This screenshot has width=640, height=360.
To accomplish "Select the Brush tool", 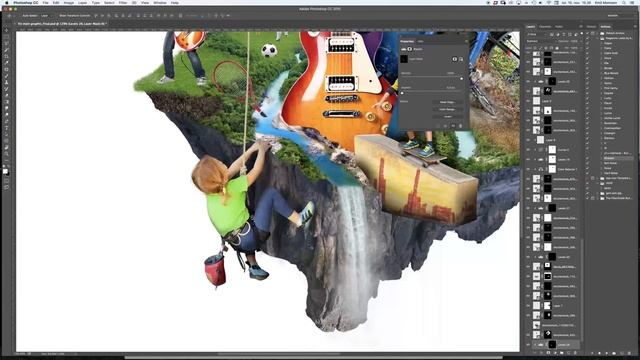I will 6,76.
